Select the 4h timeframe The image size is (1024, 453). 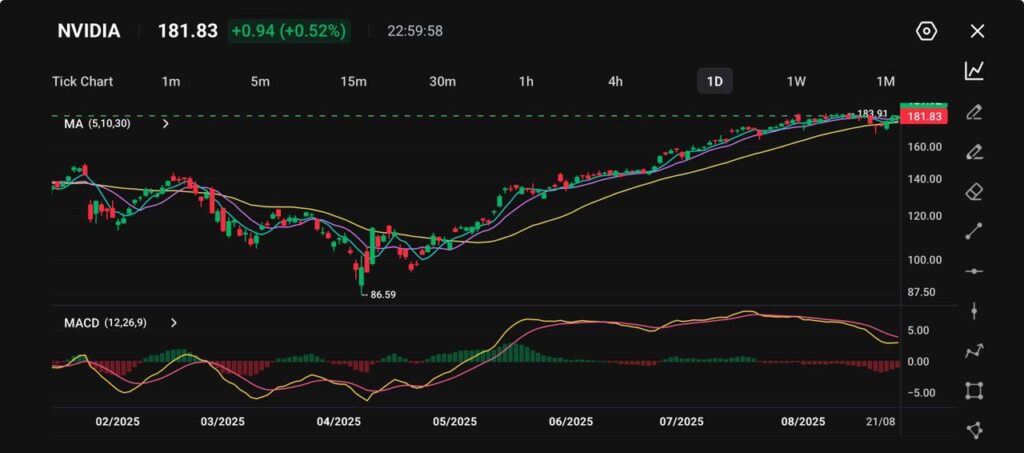click(x=615, y=81)
